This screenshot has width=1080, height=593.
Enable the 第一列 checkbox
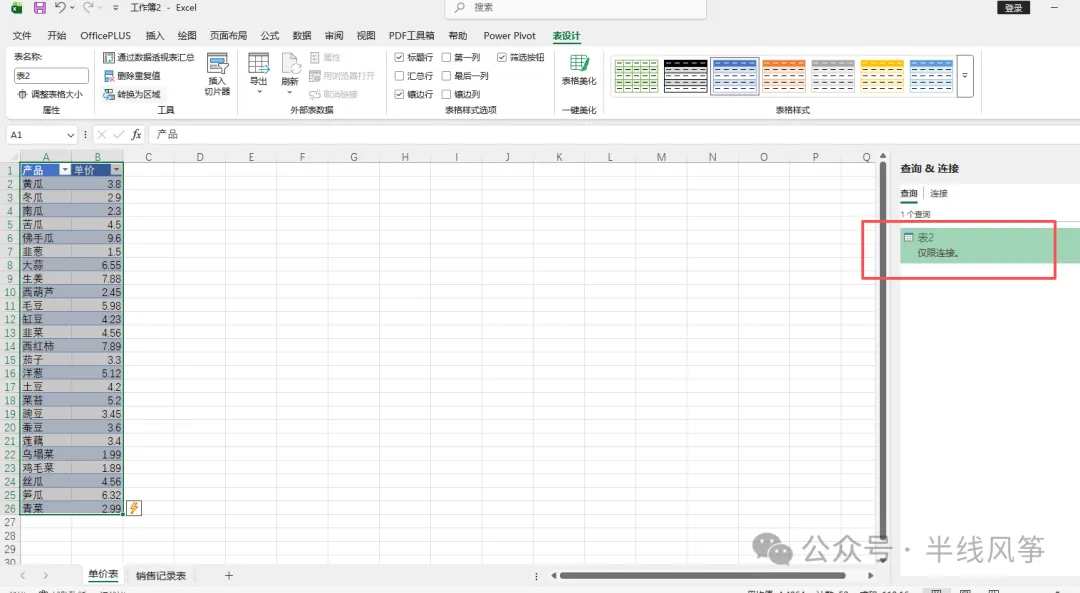(446, 57)
